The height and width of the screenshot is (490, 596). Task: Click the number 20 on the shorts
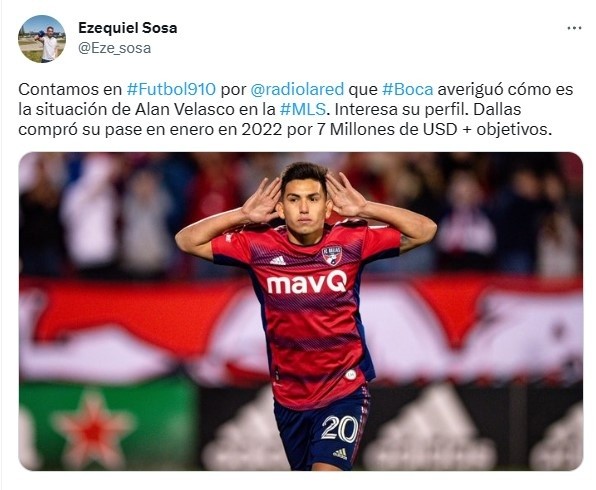coord(339,429)
